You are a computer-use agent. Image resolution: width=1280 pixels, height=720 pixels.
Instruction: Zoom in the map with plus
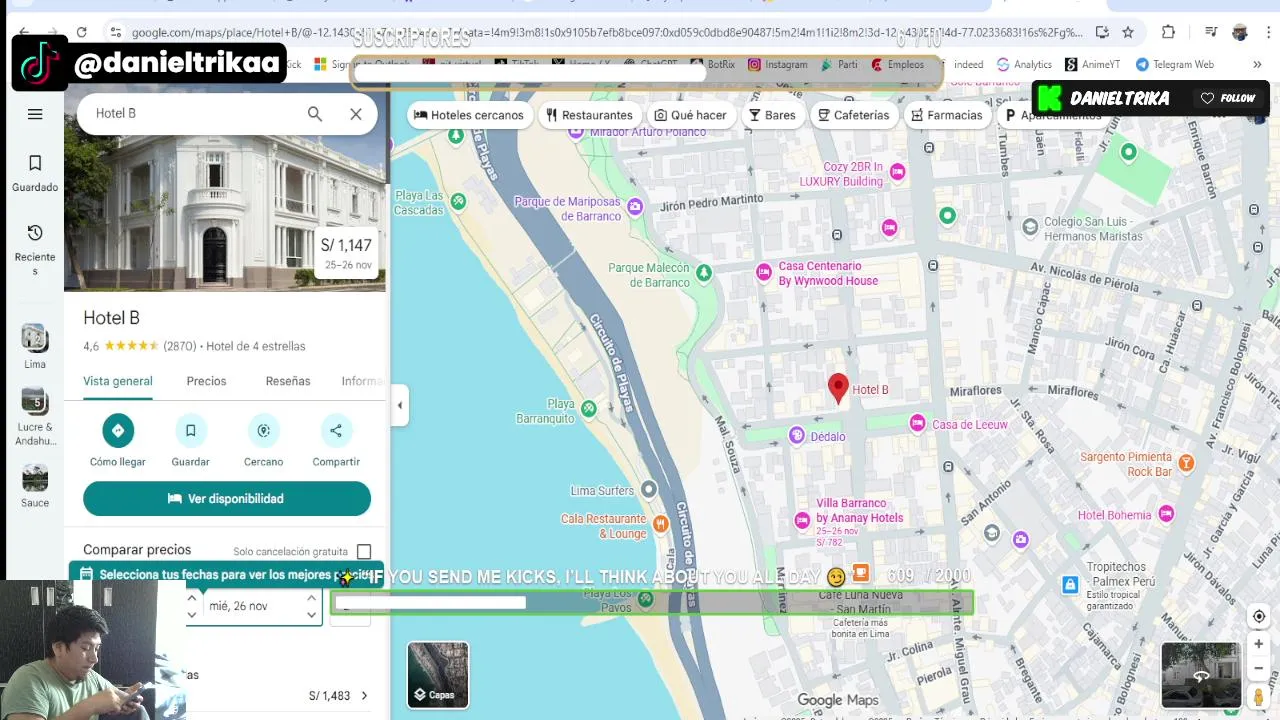click(1259, 644)
